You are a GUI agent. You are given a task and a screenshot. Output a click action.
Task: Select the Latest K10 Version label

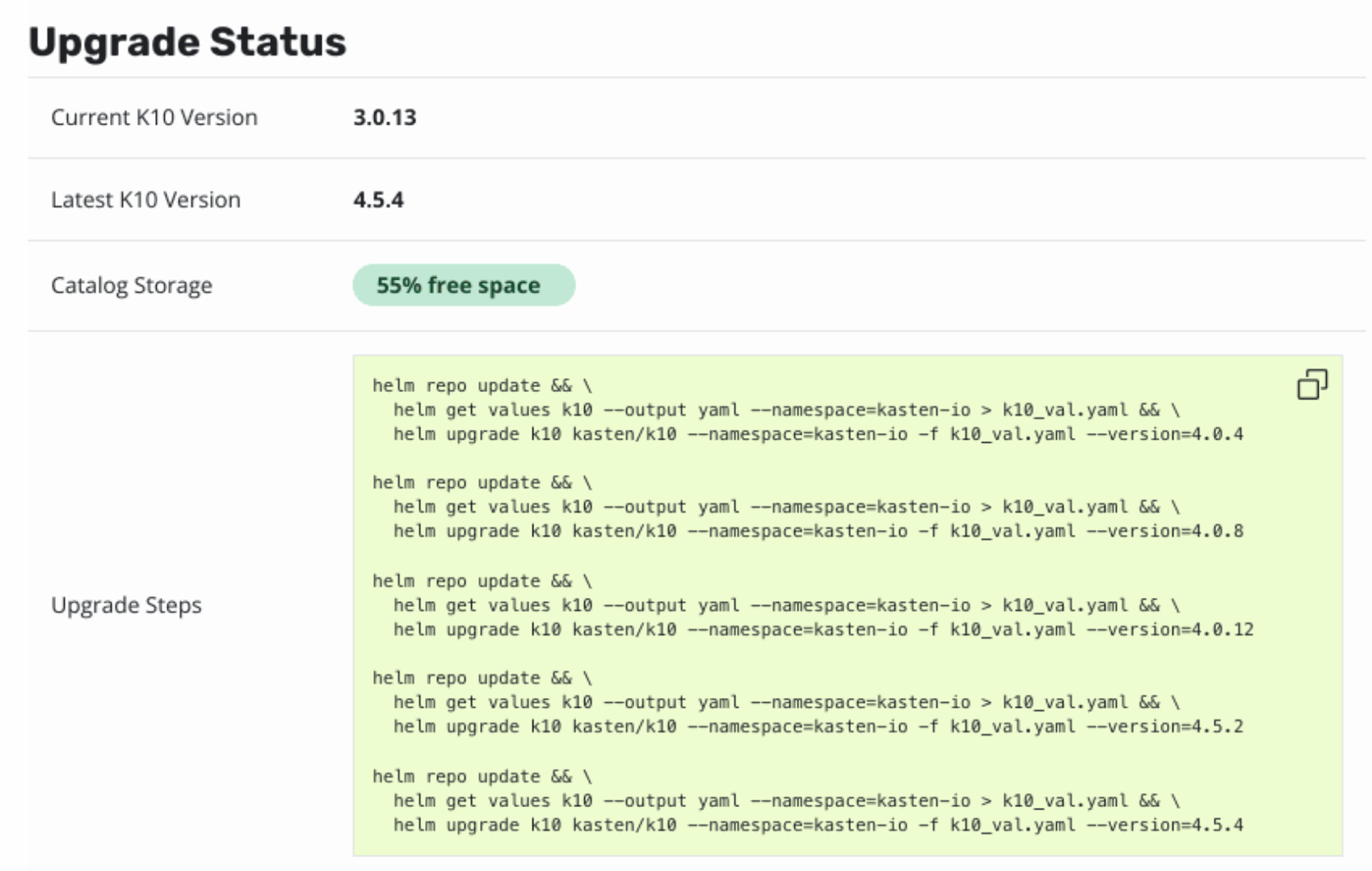[145, 199]
